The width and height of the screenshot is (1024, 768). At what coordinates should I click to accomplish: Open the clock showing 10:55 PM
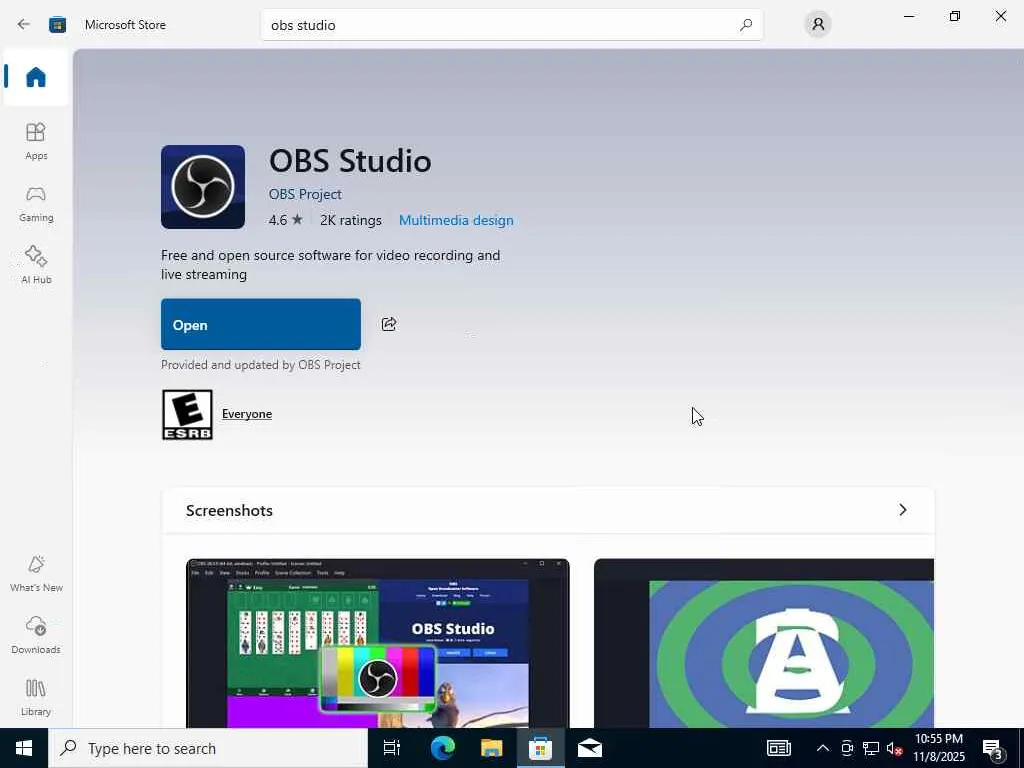point(938,748)
